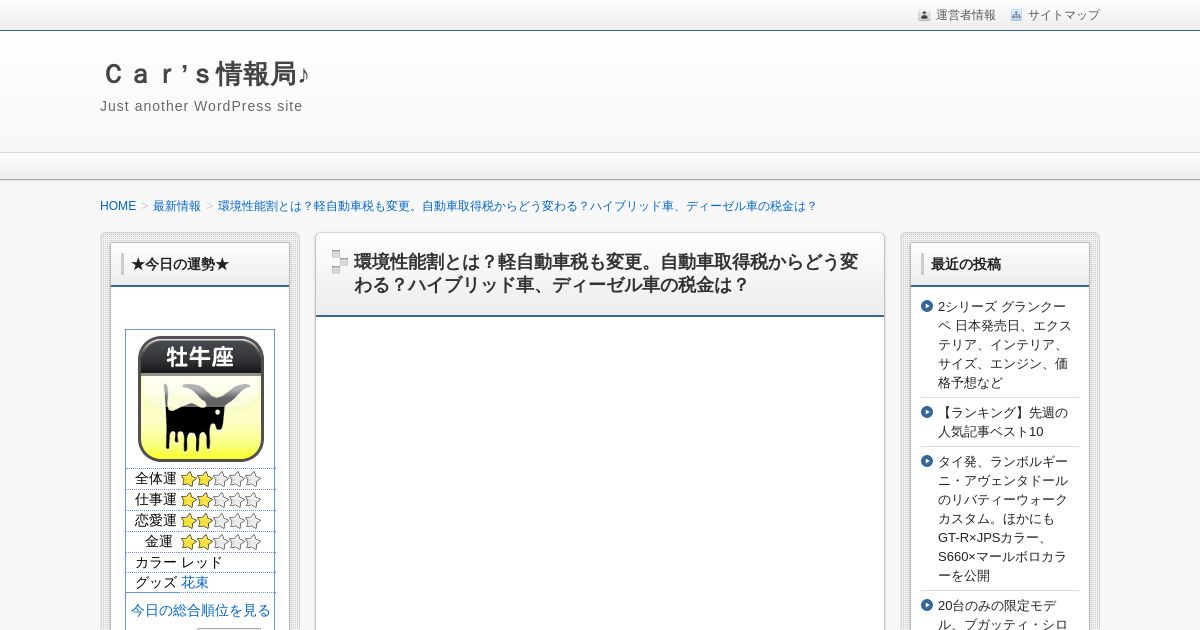Open 【ランキング】先週の人気記事ベスト10 post
This screenshot has height=630, width=1200.
coord(1003,422)
